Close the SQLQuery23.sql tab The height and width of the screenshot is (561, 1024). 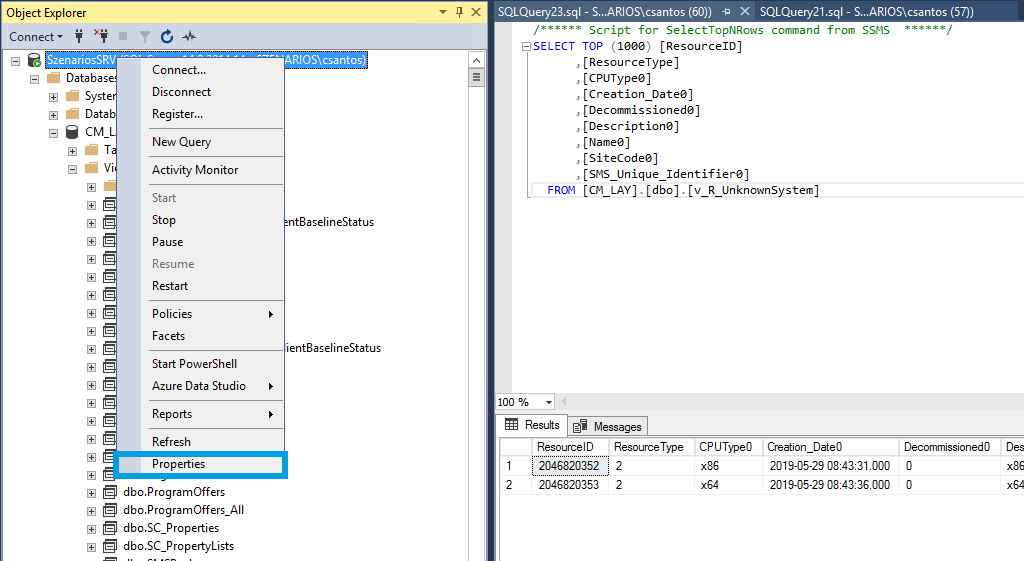(744, 12)
